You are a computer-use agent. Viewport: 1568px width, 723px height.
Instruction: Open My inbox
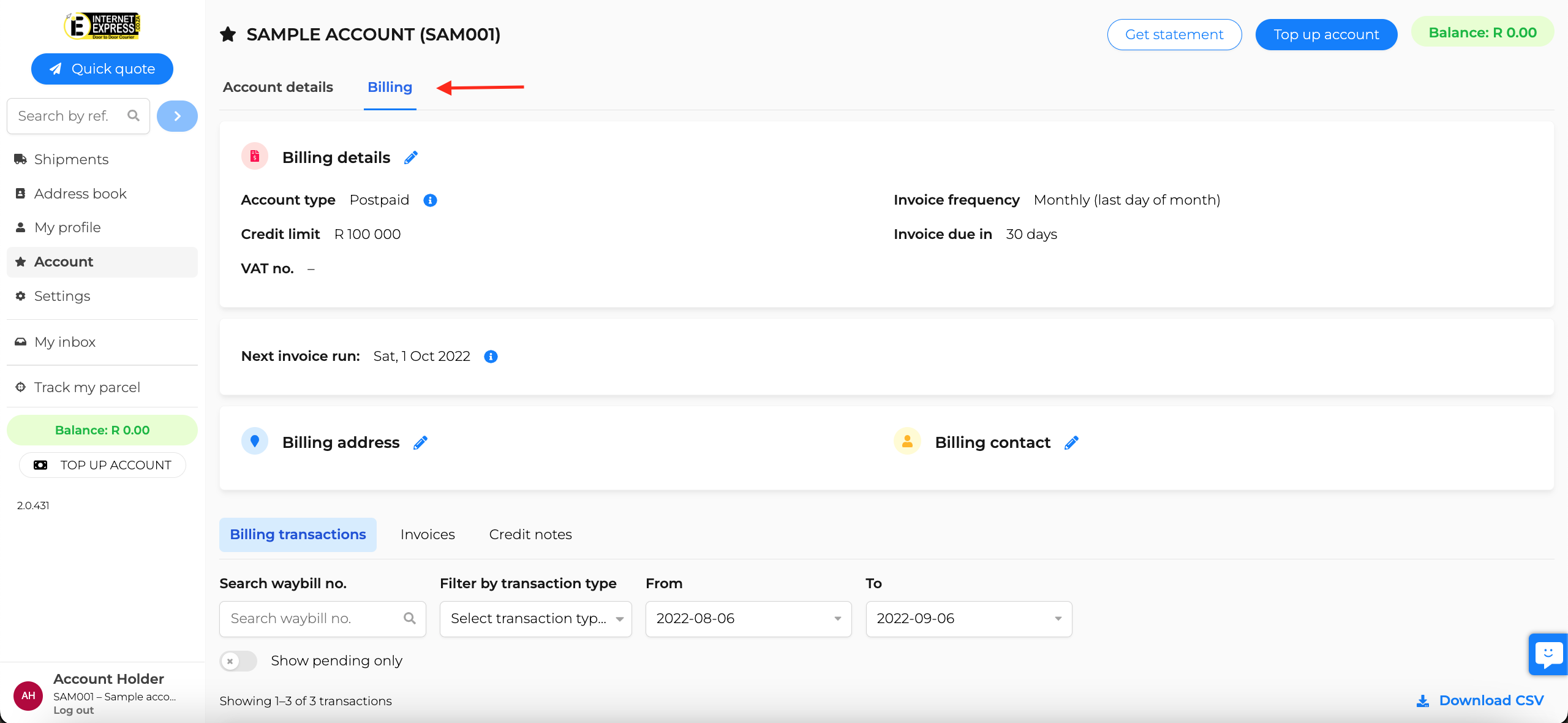pos(102,342)
